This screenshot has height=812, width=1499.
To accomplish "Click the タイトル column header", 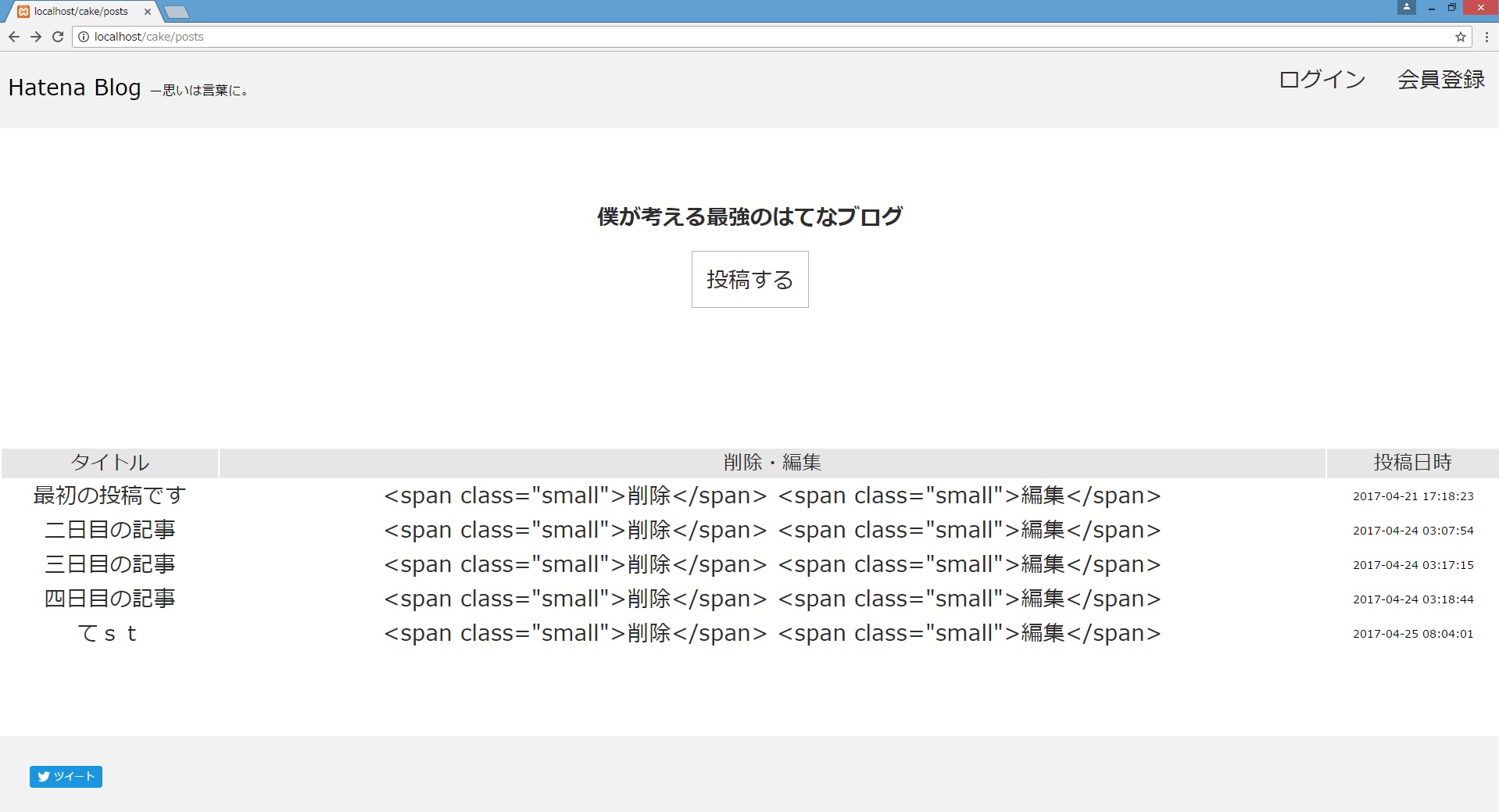I will pyautogui.click(x=109, y=463).
